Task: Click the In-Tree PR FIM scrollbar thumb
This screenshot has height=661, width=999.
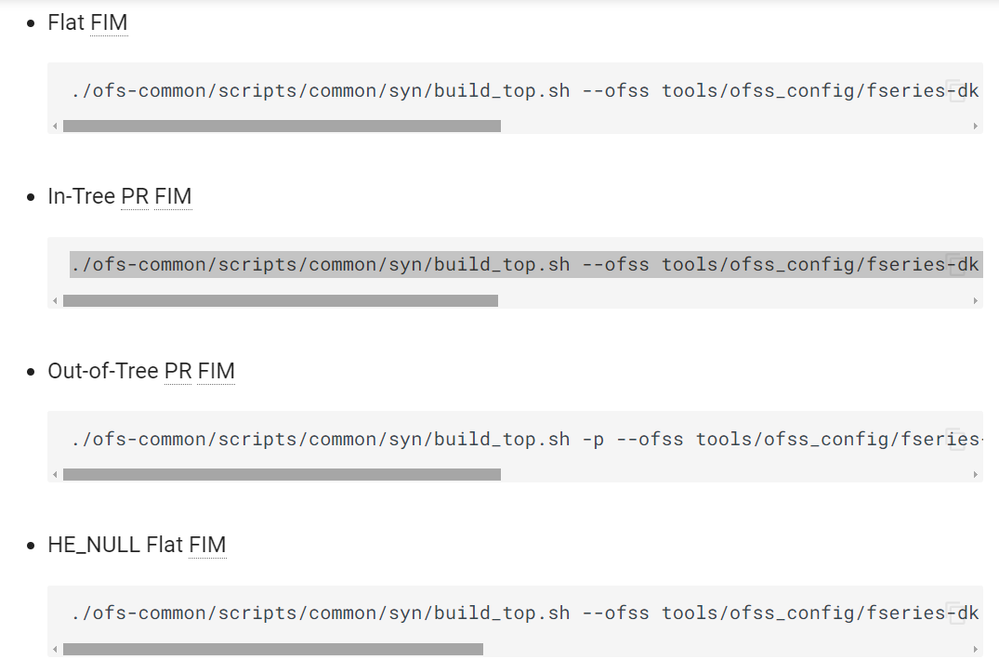Action: [280, 301]
